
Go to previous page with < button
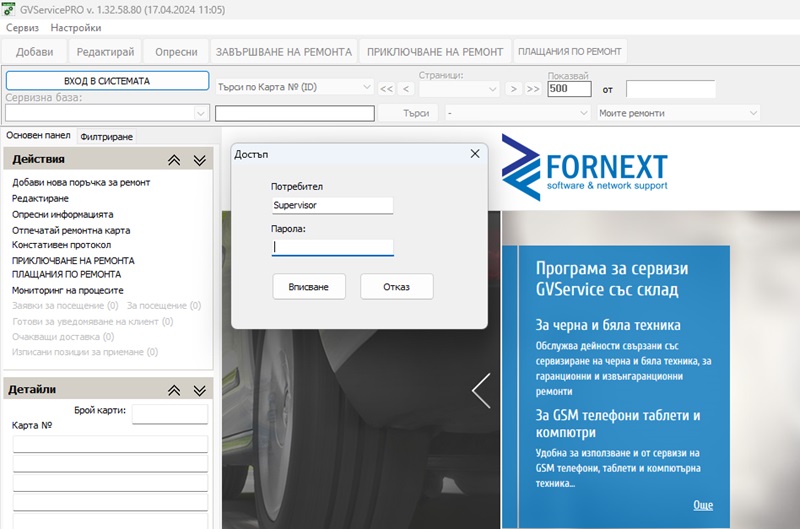point(406,89)
